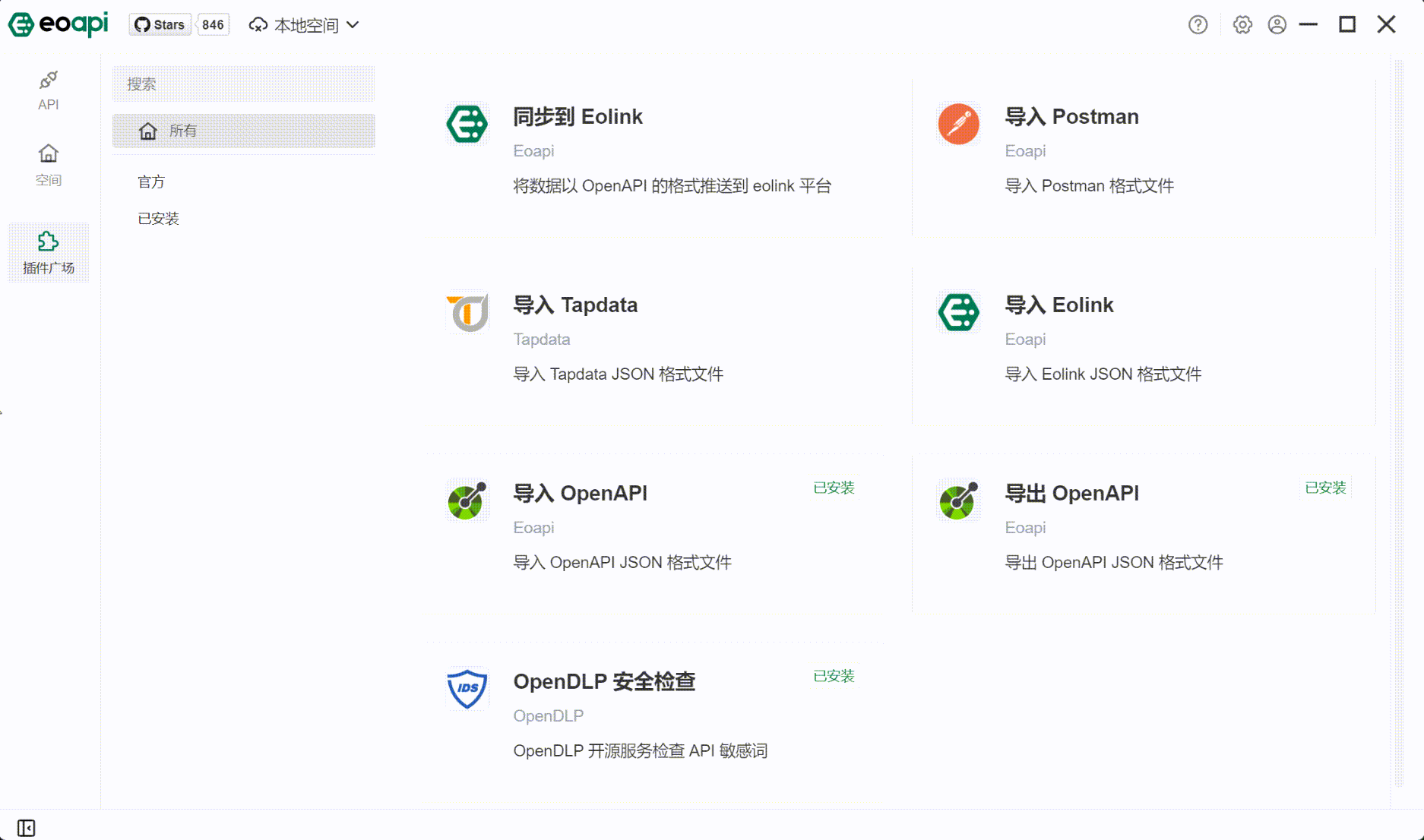Open the API section in the sidebar
This screenshot has height=840, width=1424.
[x=48, y=90]
